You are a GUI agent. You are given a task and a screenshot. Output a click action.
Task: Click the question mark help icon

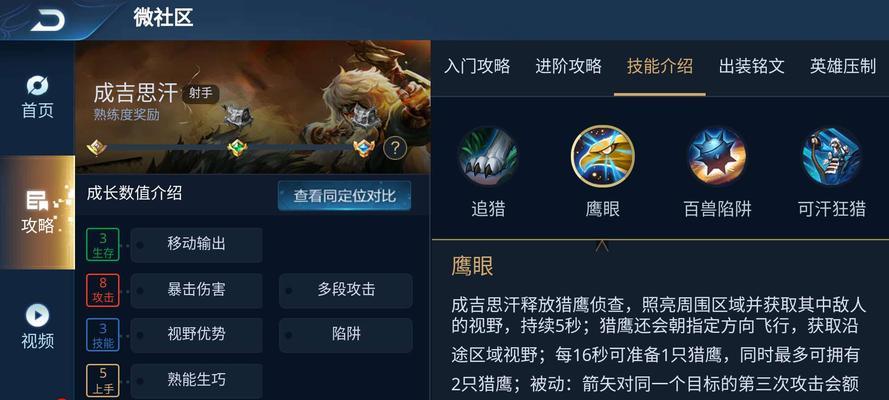coord(395,148)
